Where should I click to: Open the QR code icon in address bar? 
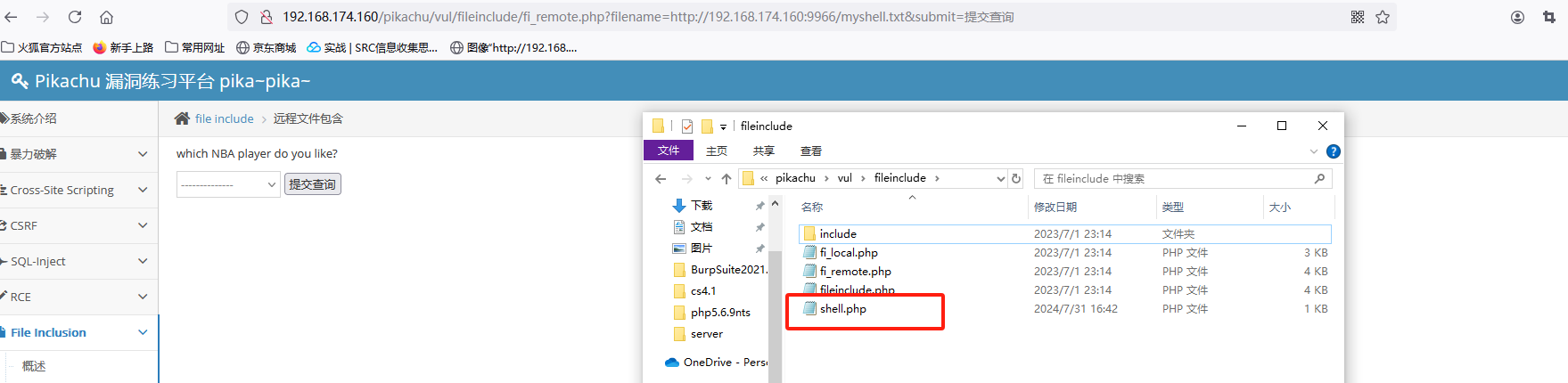point(1358,17)
